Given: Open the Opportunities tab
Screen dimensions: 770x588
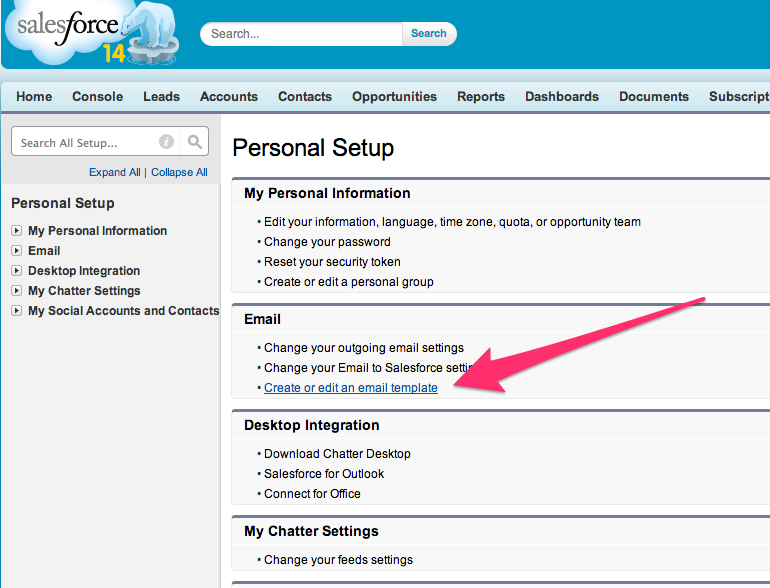Looking at the screenshot, I should 394,97.
